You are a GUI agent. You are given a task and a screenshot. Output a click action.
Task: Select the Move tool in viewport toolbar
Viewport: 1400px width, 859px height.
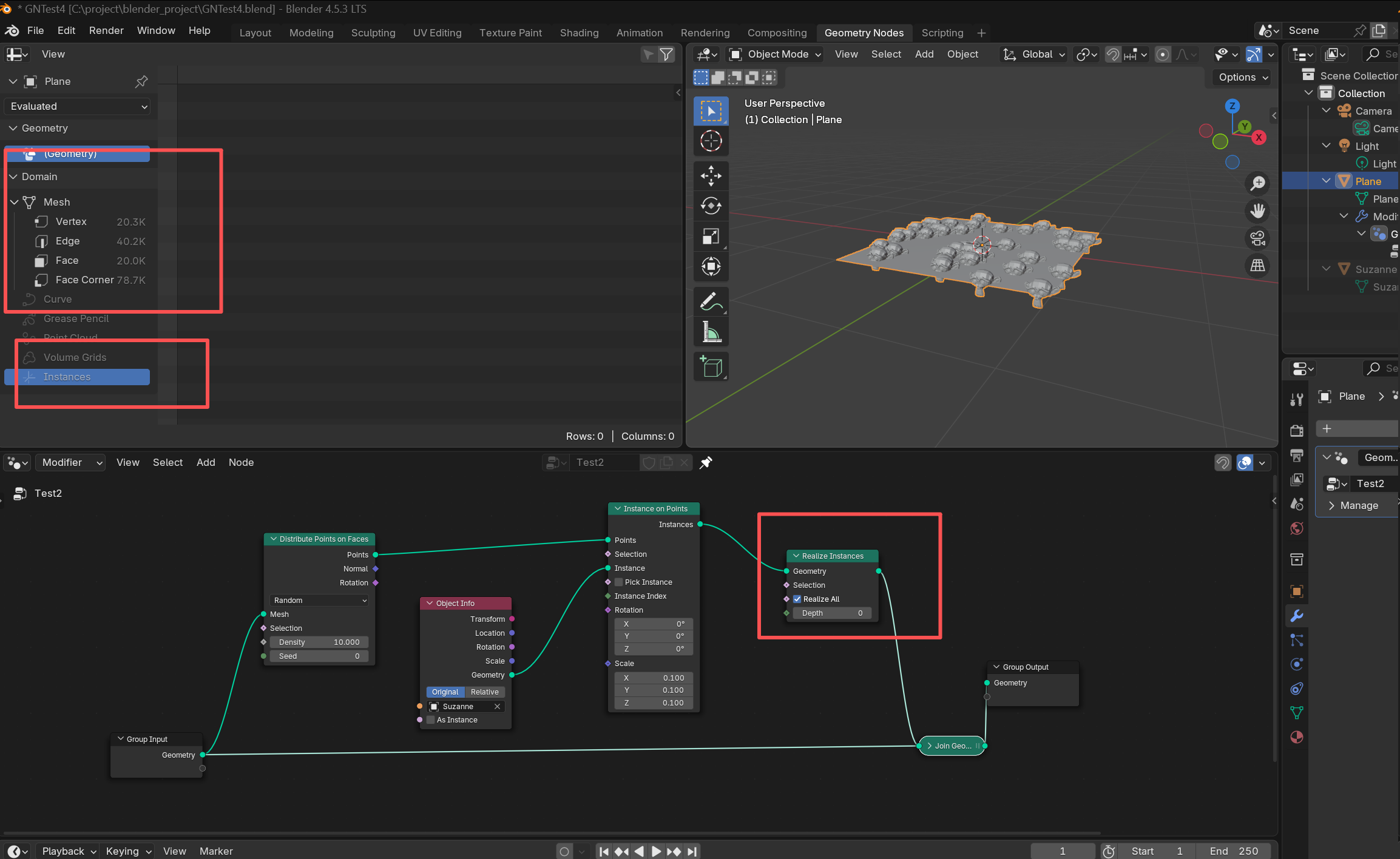click(x=711, y=176)
